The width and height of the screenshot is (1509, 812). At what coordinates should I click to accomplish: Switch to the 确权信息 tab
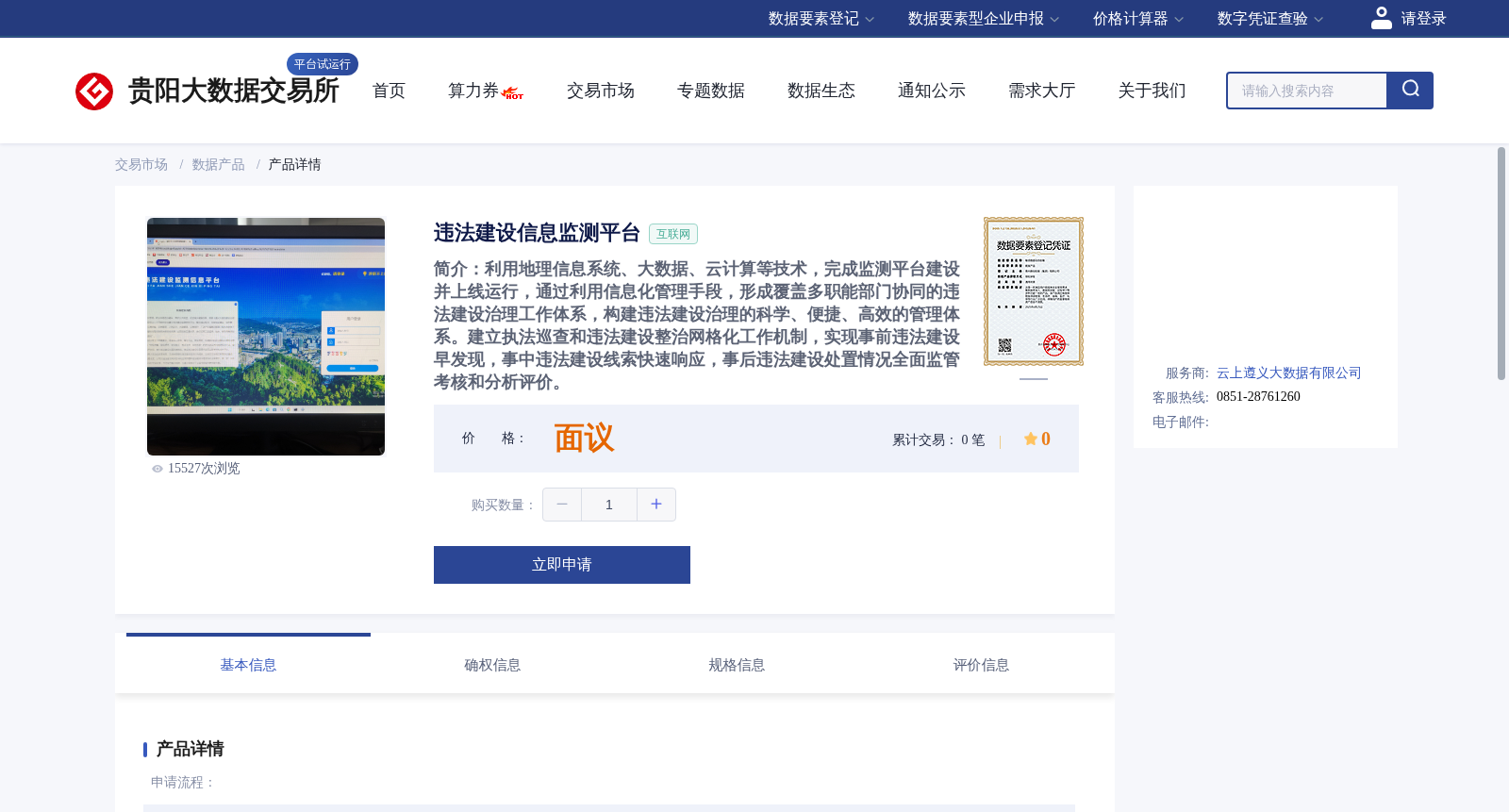point(492,665)
